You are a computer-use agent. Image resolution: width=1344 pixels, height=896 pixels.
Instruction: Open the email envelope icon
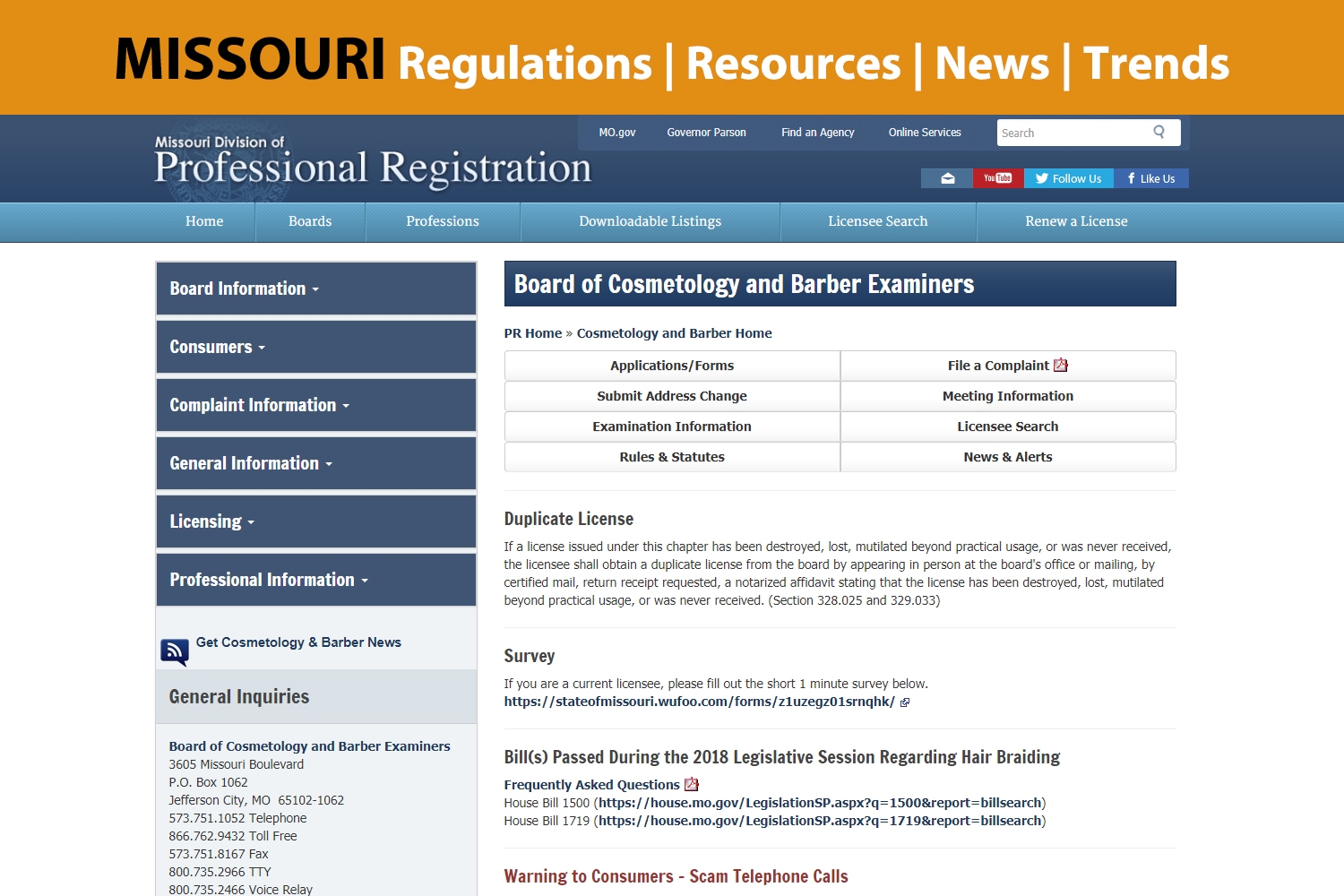[x=947, y=178]
